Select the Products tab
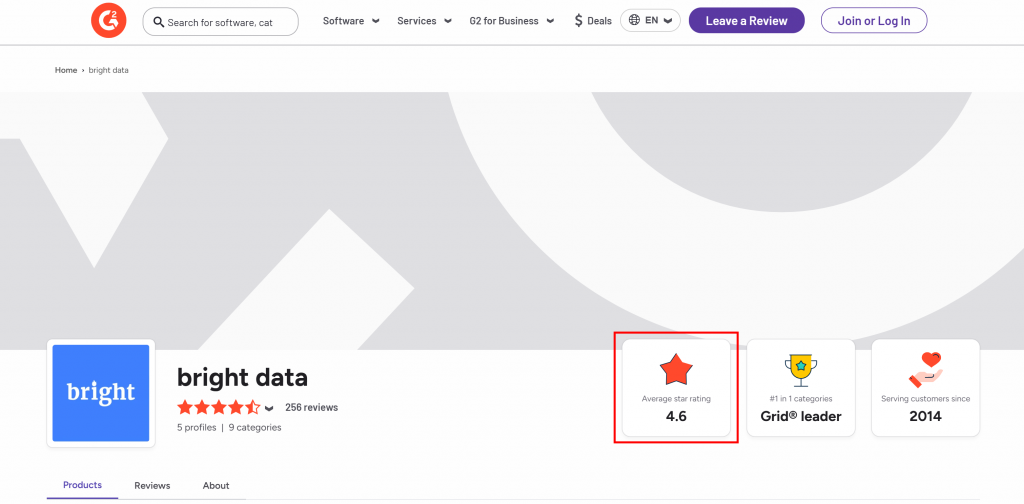 tap(82, 485)
